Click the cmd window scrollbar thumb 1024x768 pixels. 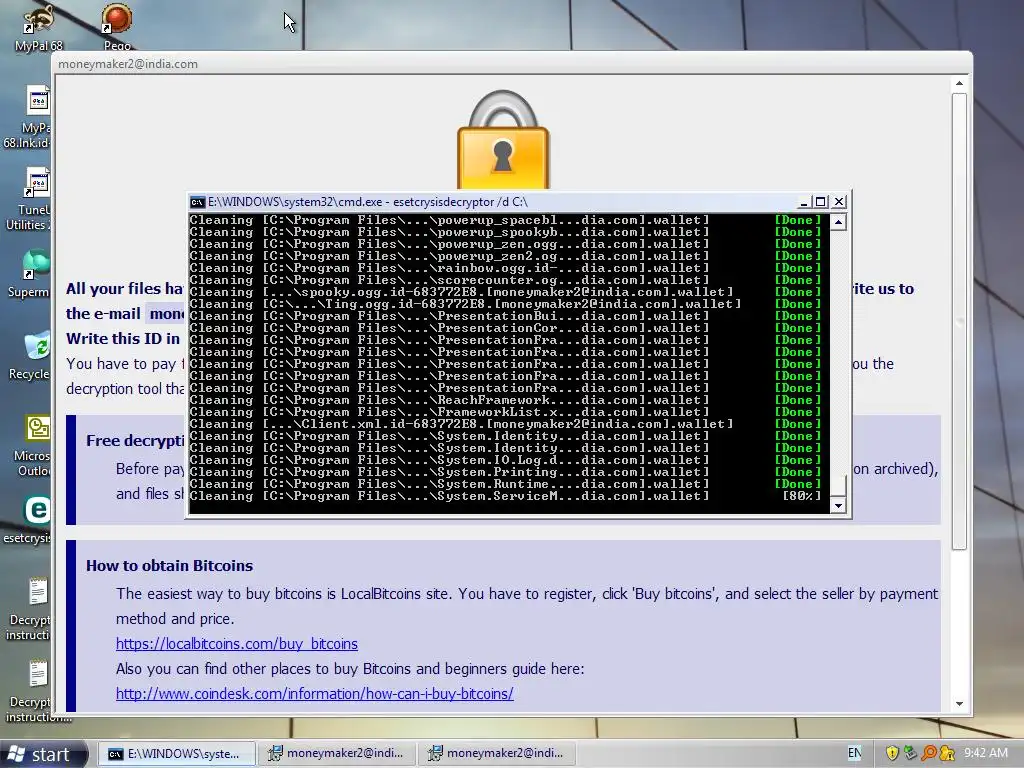click(839, 486)
